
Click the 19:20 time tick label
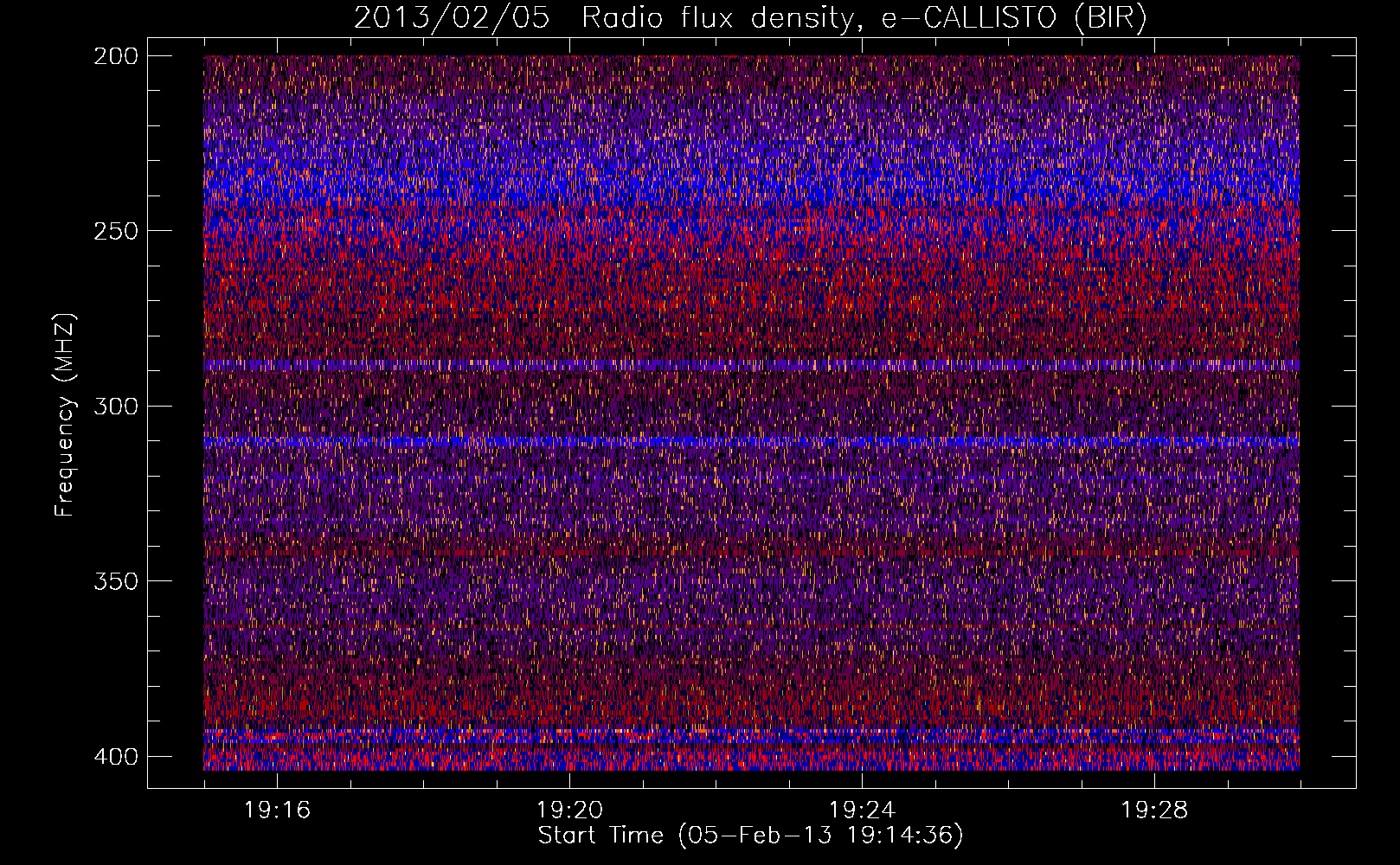click(569, 811)
